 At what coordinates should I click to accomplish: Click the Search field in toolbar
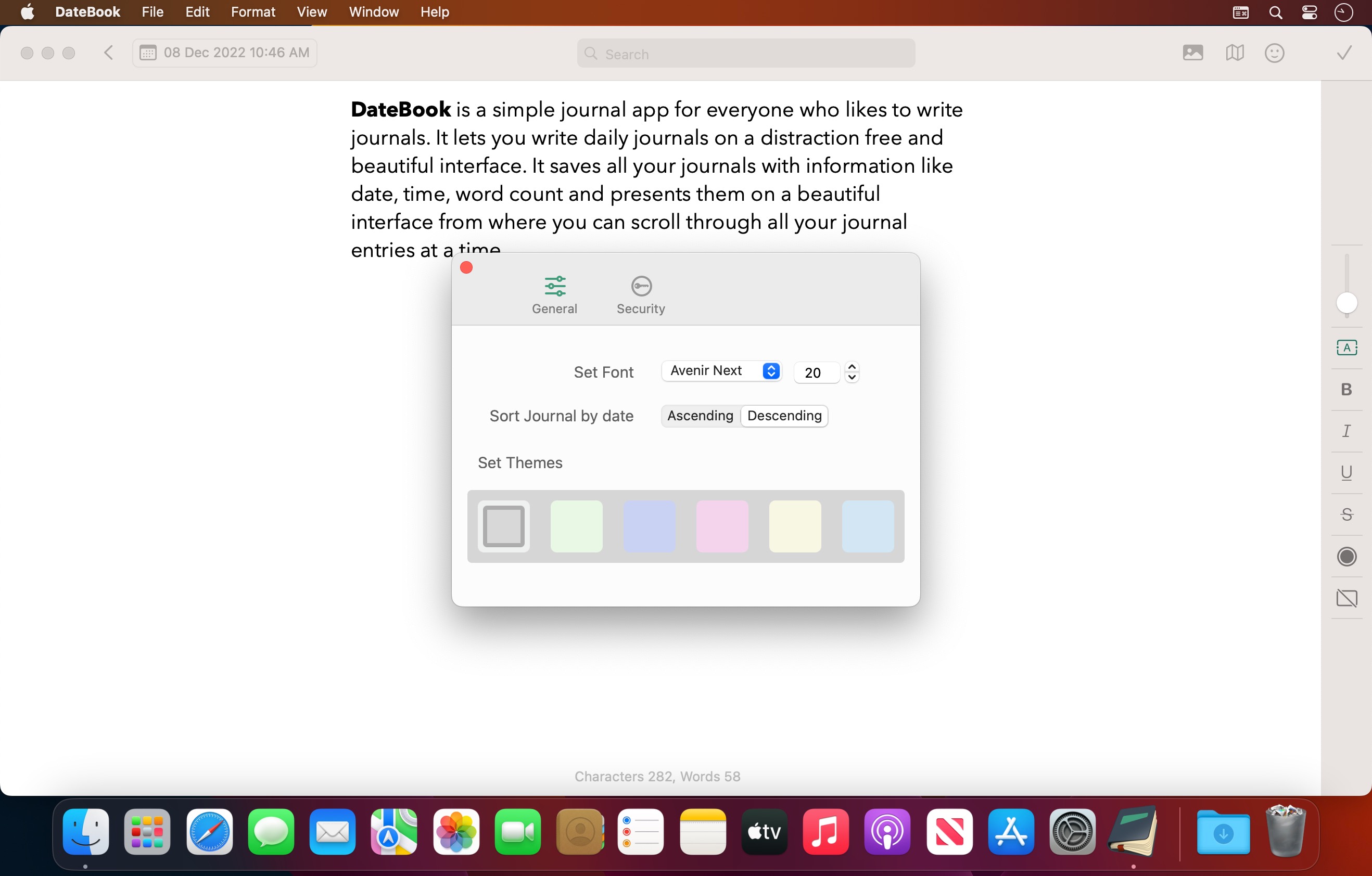[746, 54]
